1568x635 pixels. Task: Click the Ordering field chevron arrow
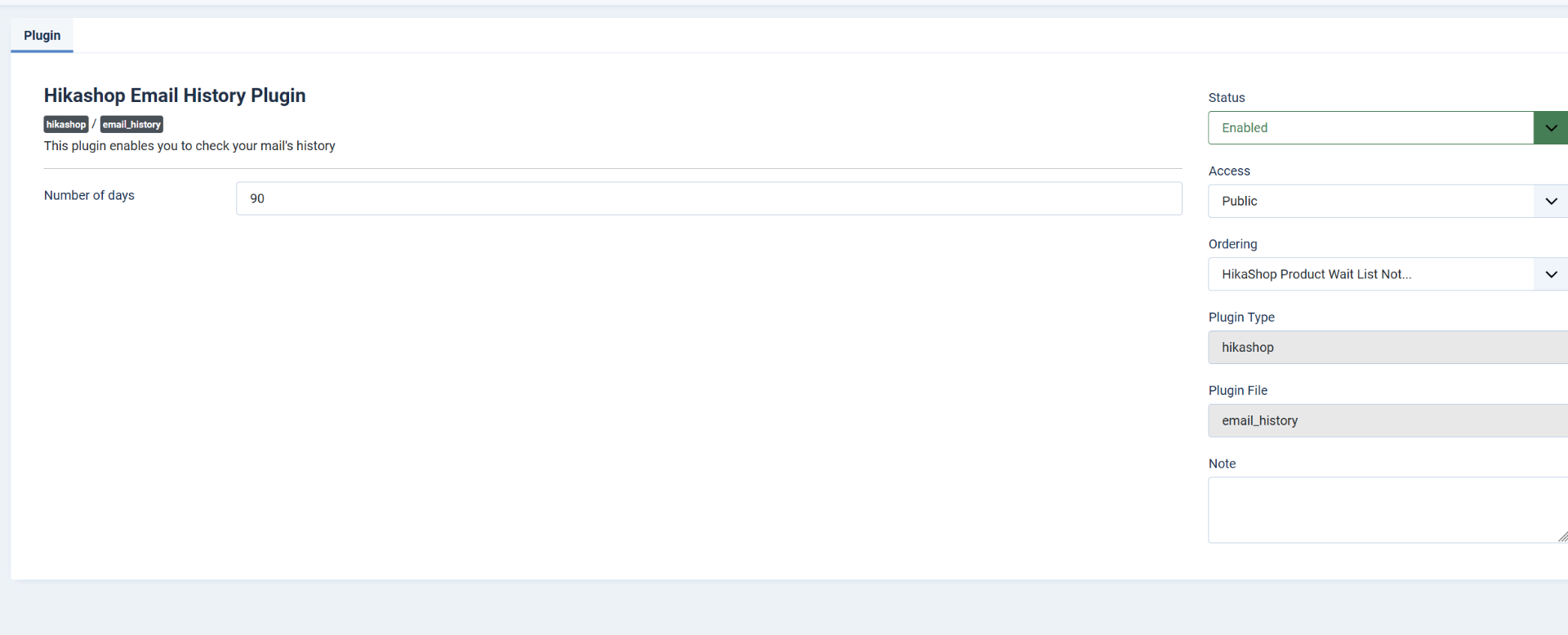[x=1551, y=274]
